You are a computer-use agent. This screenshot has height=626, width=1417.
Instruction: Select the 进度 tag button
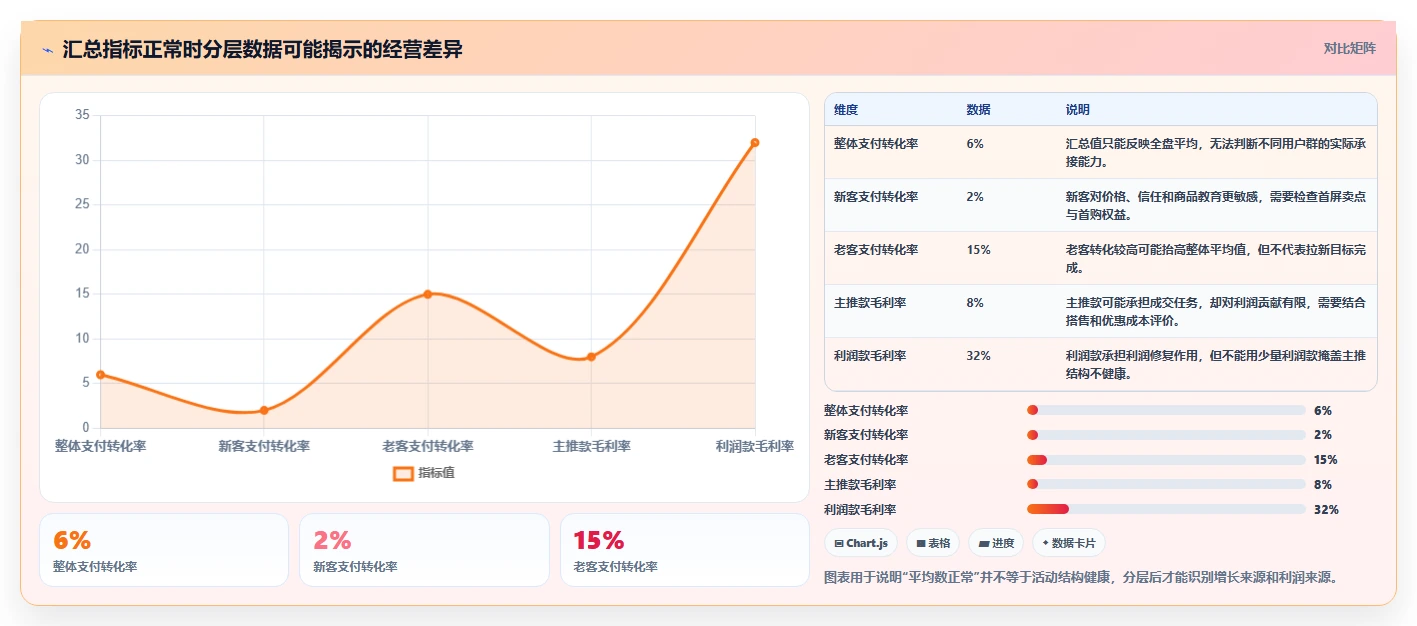995,543
